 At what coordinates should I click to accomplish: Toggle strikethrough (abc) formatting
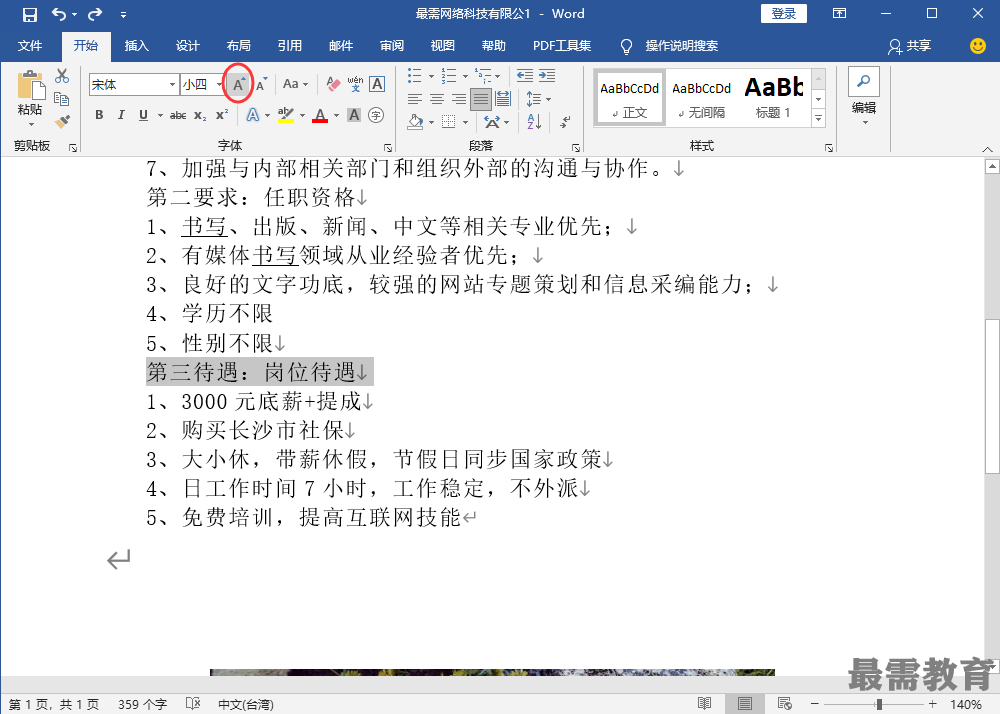click(x=178, y=115)
